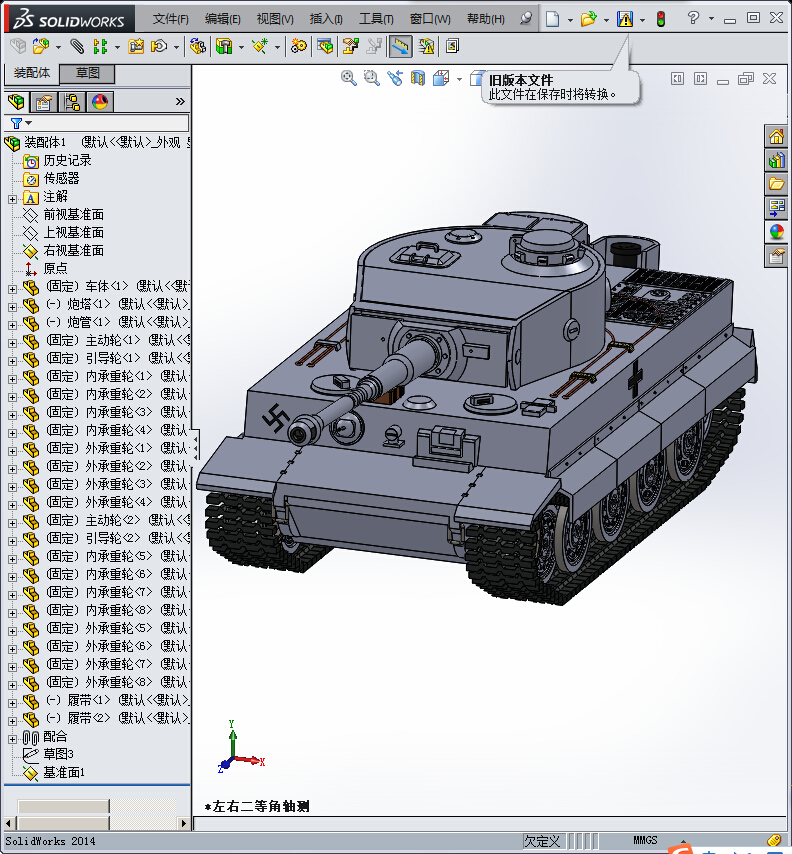The width and height of the screenshot is (792, 854).
Task: Expand the 注解 annotations node
Action: tap(12, 199)
